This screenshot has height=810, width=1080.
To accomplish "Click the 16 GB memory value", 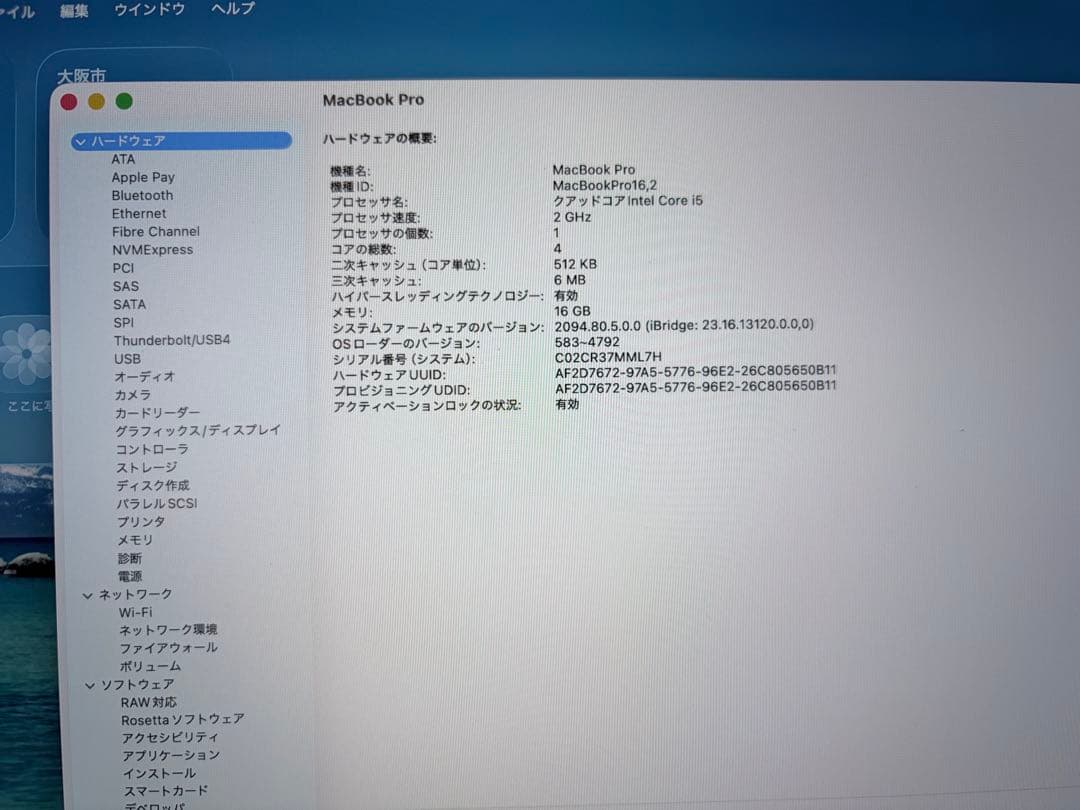I will point(572,311).
